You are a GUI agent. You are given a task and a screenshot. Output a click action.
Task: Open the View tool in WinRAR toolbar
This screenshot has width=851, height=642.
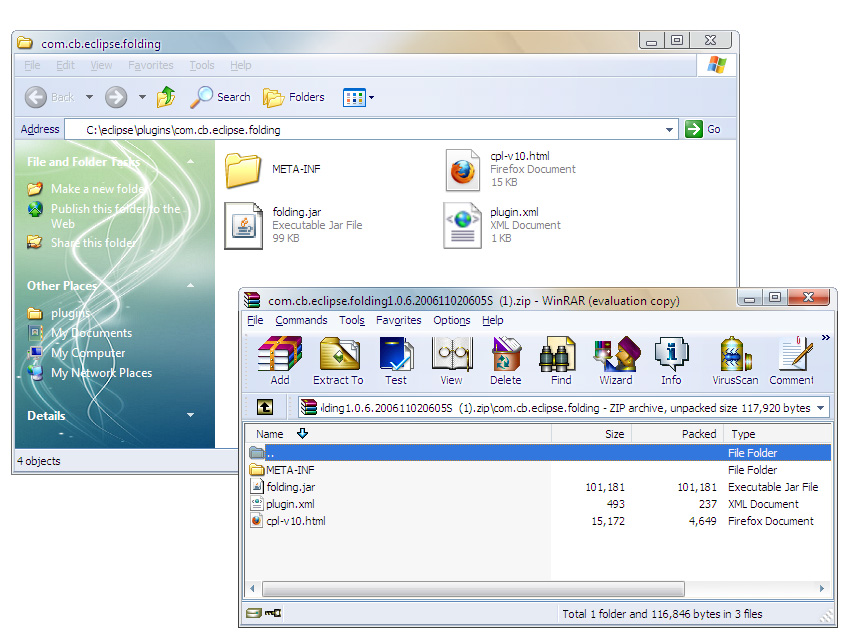pyautogui.click(x=452, y=360)
